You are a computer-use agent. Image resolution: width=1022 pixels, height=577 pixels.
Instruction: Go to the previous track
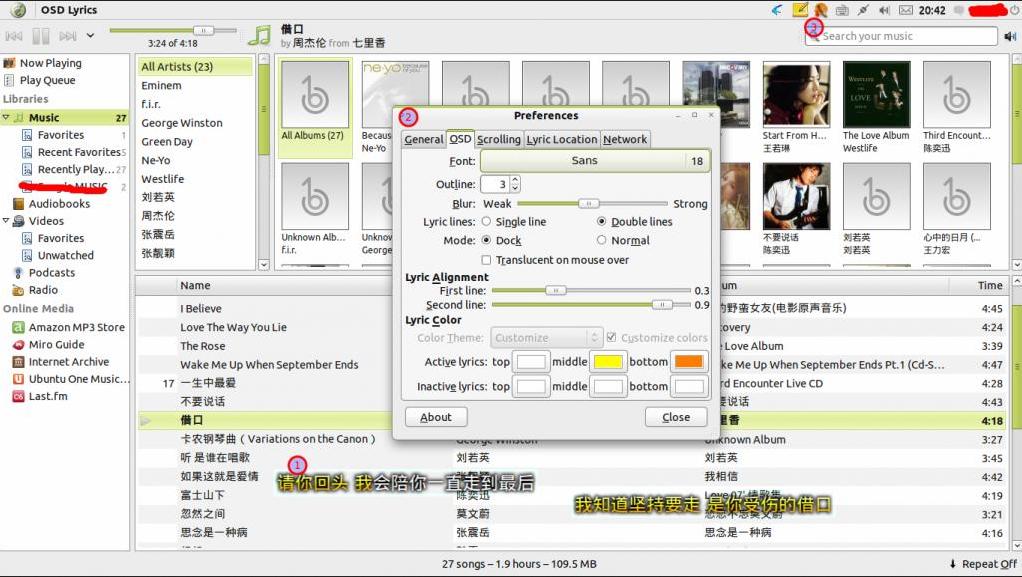click(14, 36)
